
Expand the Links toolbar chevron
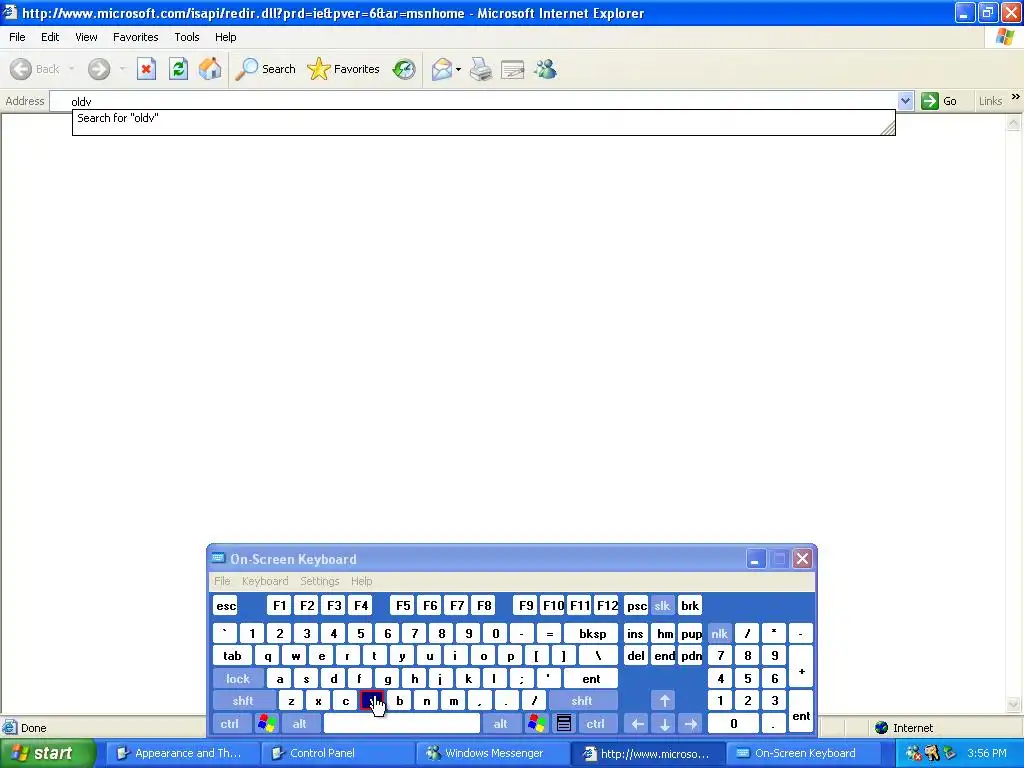tap(1016, 97)
